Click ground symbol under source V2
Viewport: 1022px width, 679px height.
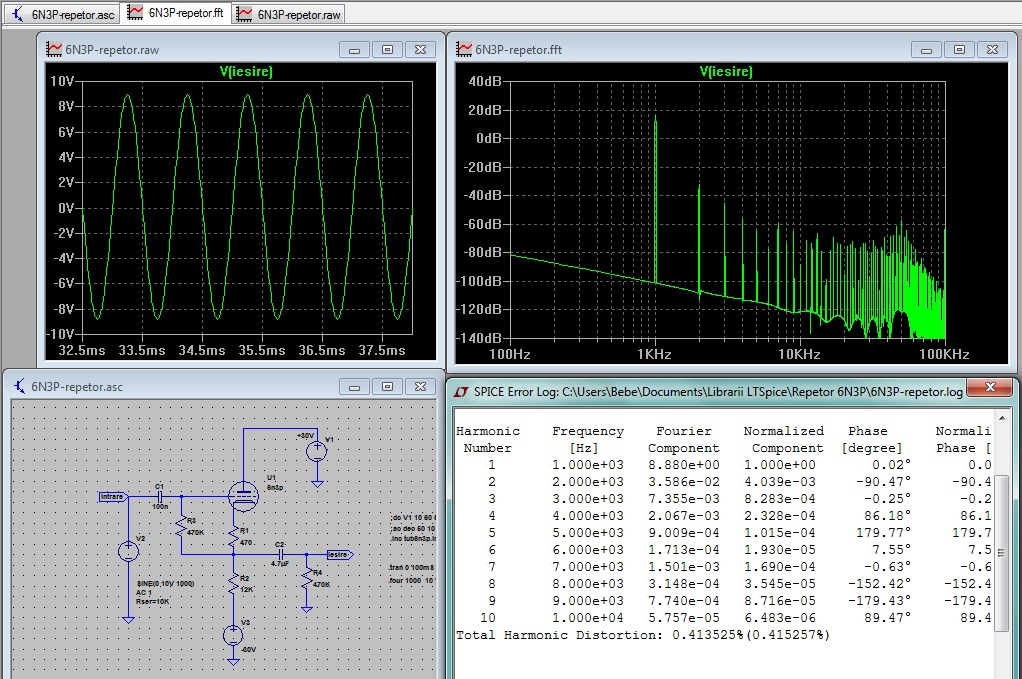click(x=128, y=620)
